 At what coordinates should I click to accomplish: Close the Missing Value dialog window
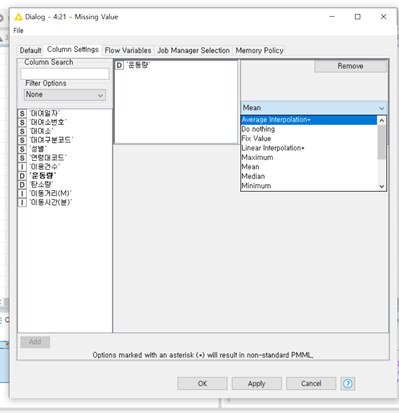[x=384, y=17]
